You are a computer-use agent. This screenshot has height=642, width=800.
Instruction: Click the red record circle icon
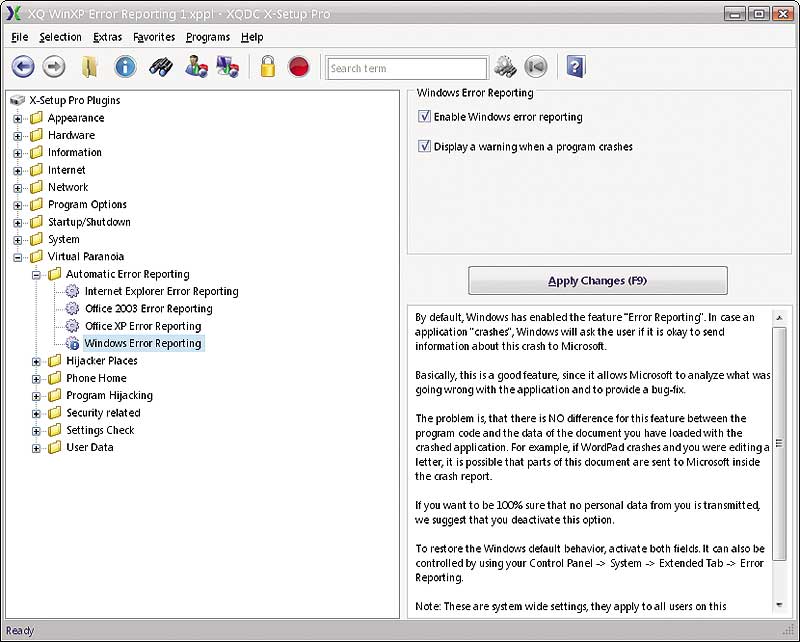tap(298, 67)
